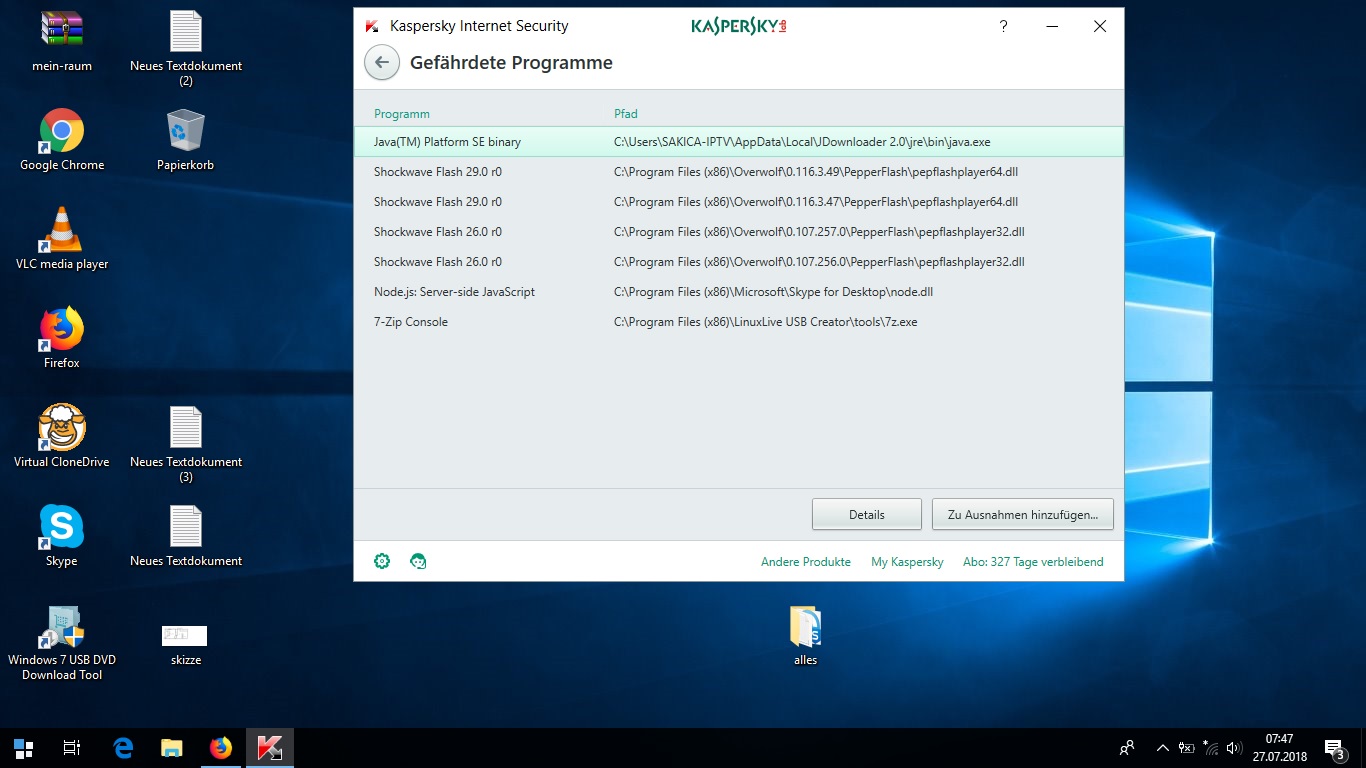1366x768 pixels.
Task: Select Neues Textdokument (2) file
Action: 186,48
